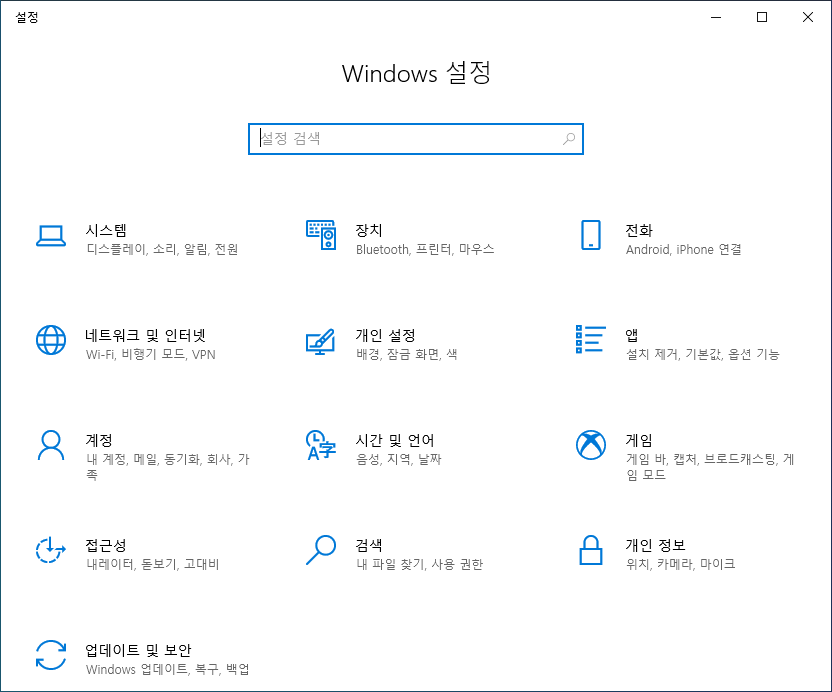The width and height of the screenshot is (832, 692).
Task: Open the 개인 설정 title
Action: pyautogui.click(x=385, y=335)
